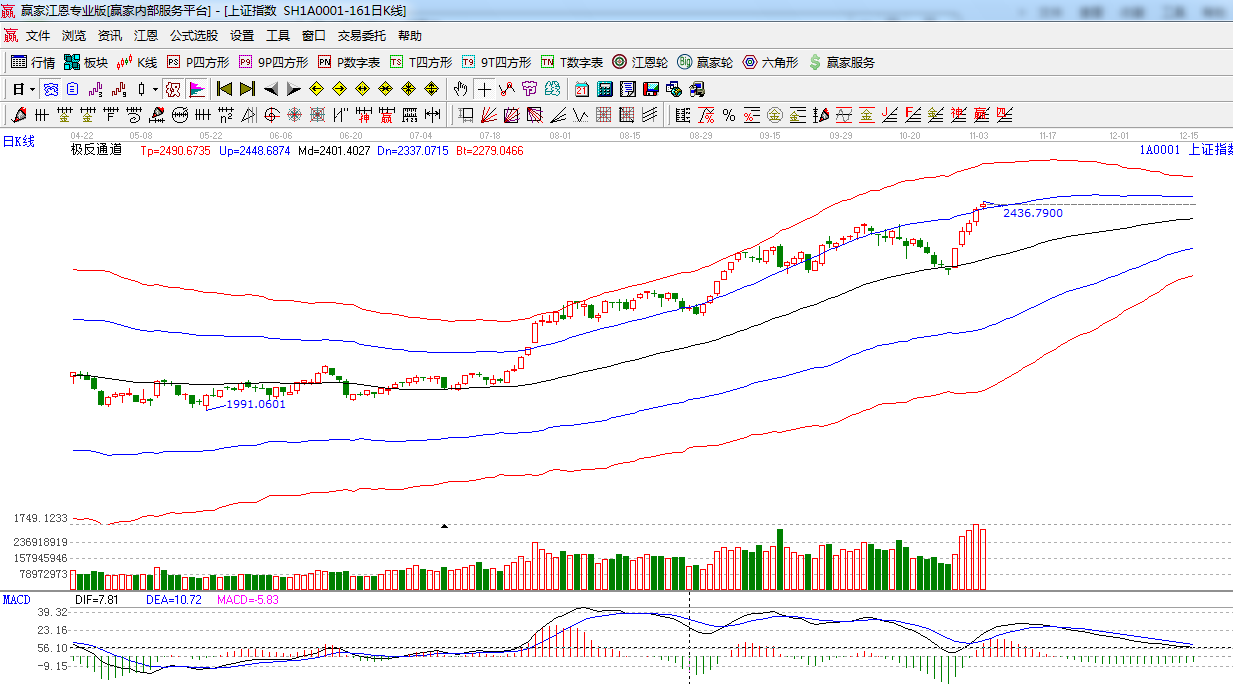Open the 江恩轮 tool

tap(640, 62)
